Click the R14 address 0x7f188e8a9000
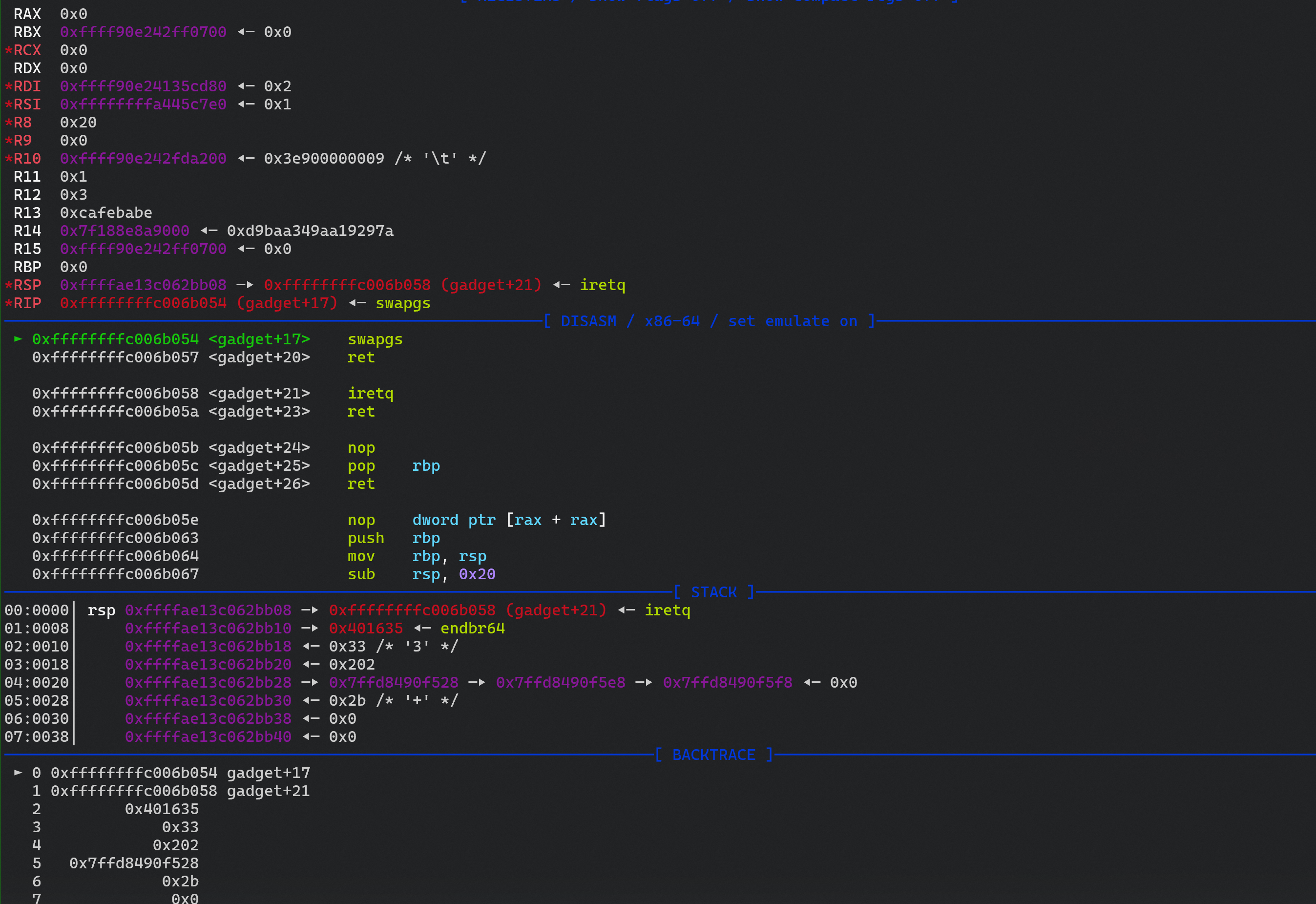The height and width of the screenshot is (904, 1316). [125, 231]
